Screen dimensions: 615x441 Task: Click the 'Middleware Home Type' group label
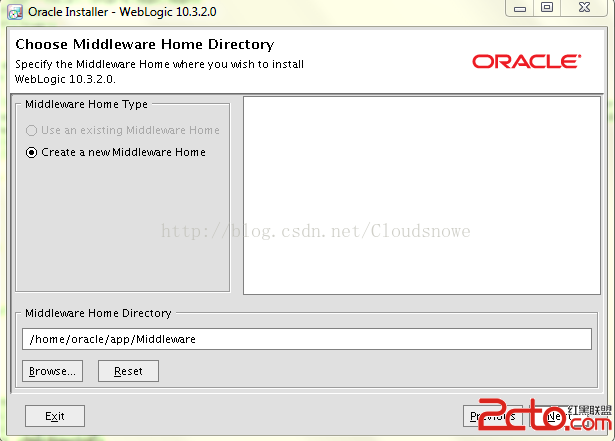pos(86,104)
